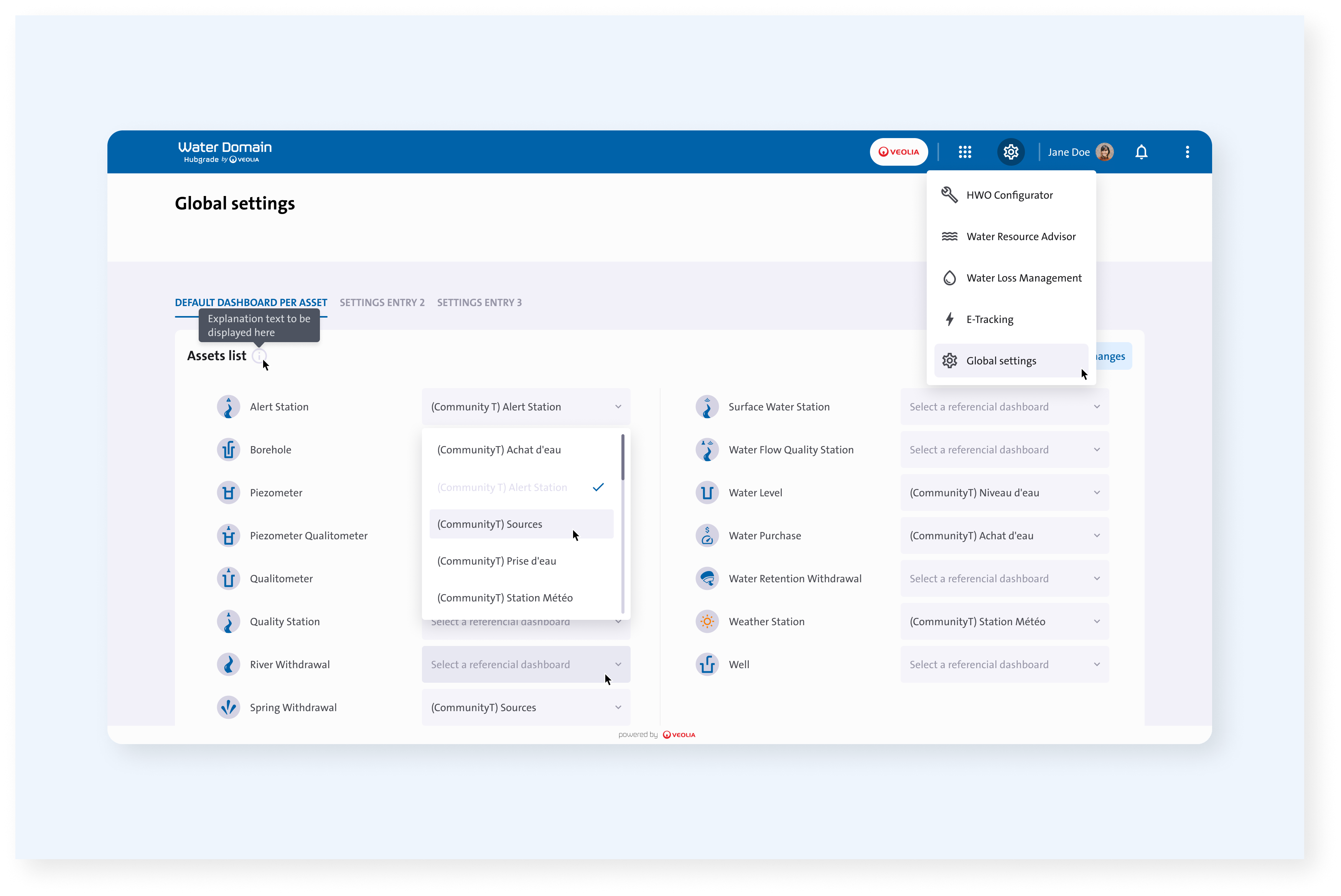Open the vertical three-dot menu
This screenshot has height=896, width=1341.
point(1187,152)
